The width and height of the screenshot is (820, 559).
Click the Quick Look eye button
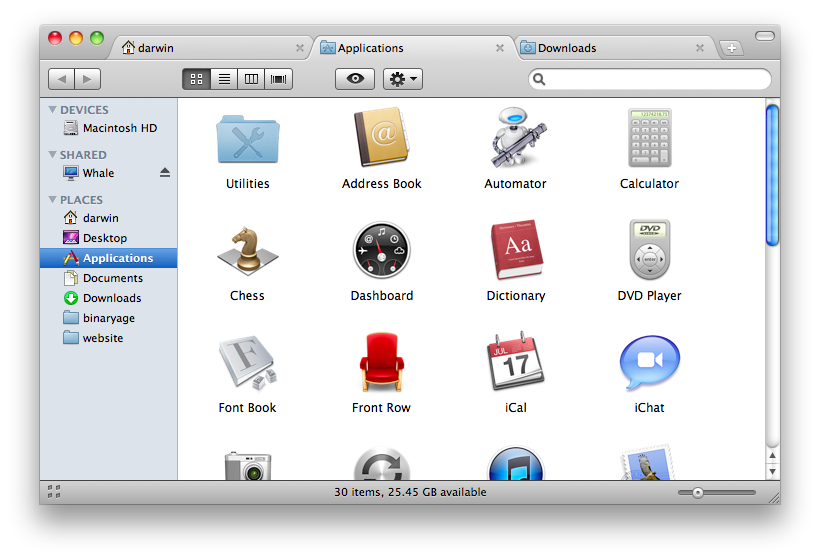tap(355, 79)
